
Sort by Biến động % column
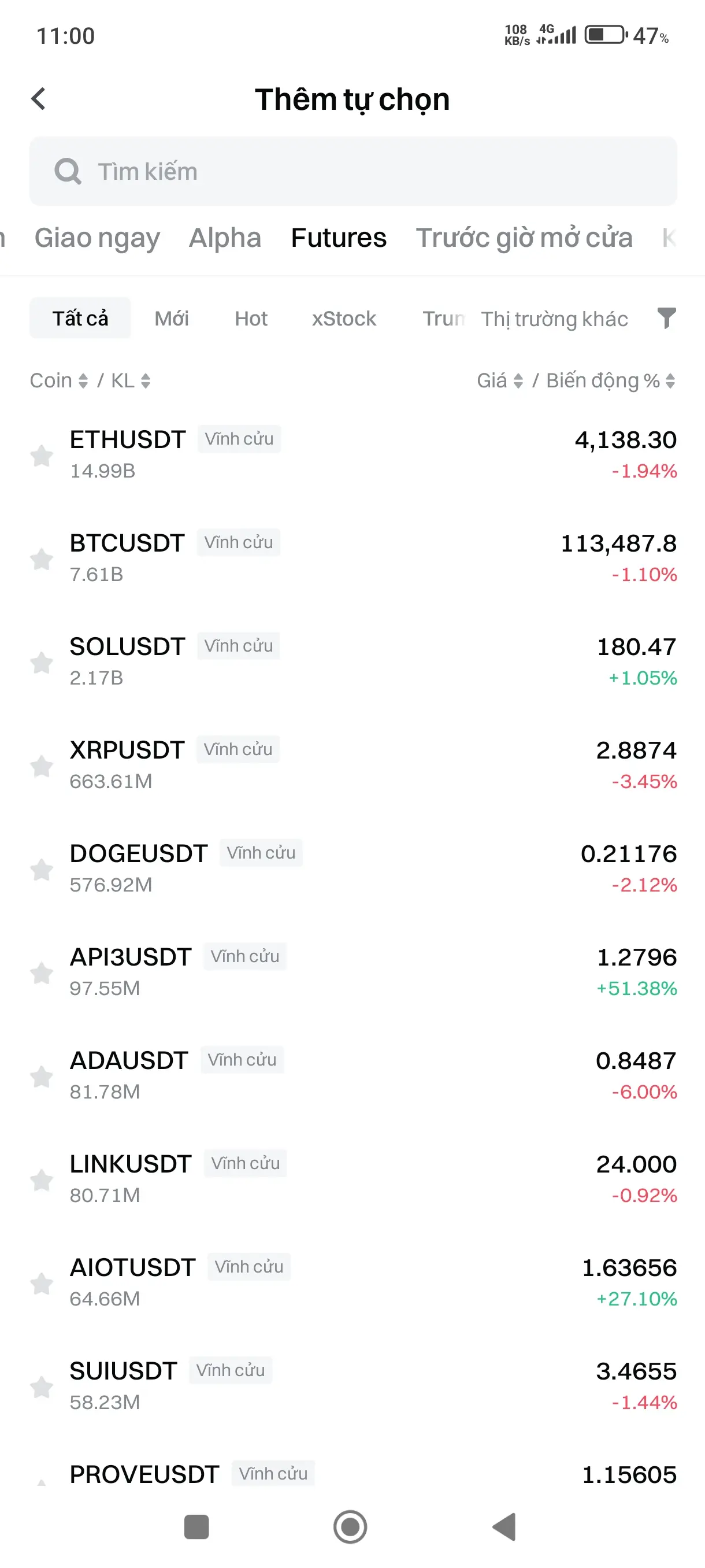pyautogui.click(x=611, y=380)
